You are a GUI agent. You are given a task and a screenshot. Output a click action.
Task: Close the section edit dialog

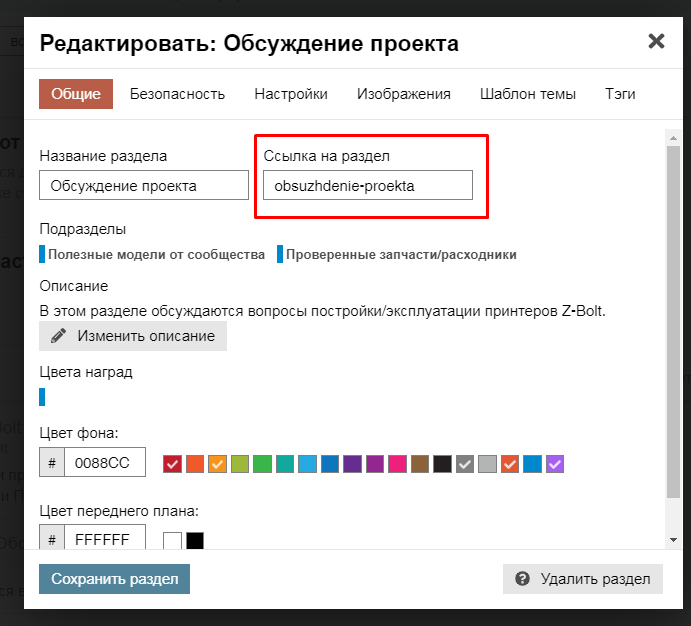click(x=656, y=41)
